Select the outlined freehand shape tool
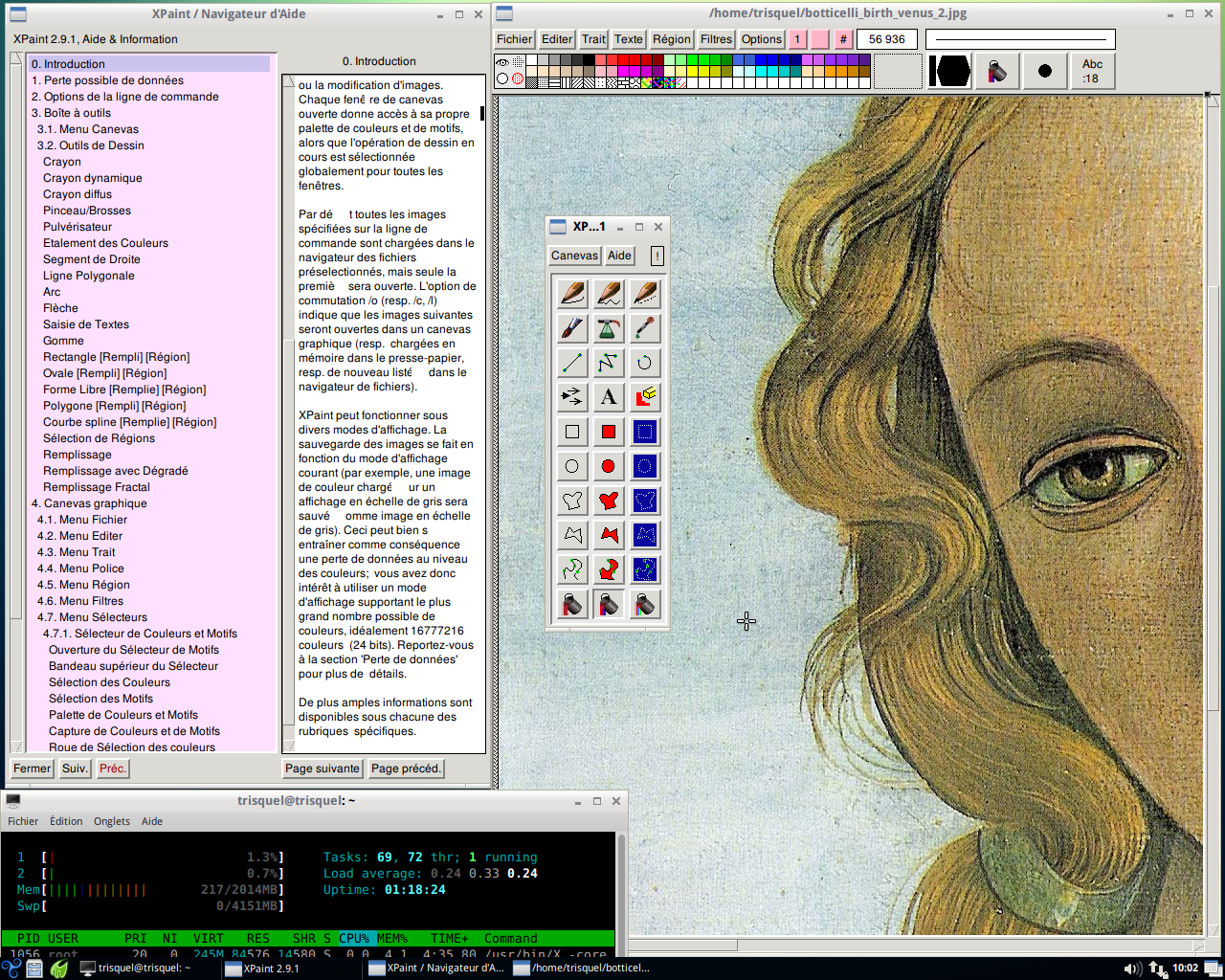 pos(572,501)
